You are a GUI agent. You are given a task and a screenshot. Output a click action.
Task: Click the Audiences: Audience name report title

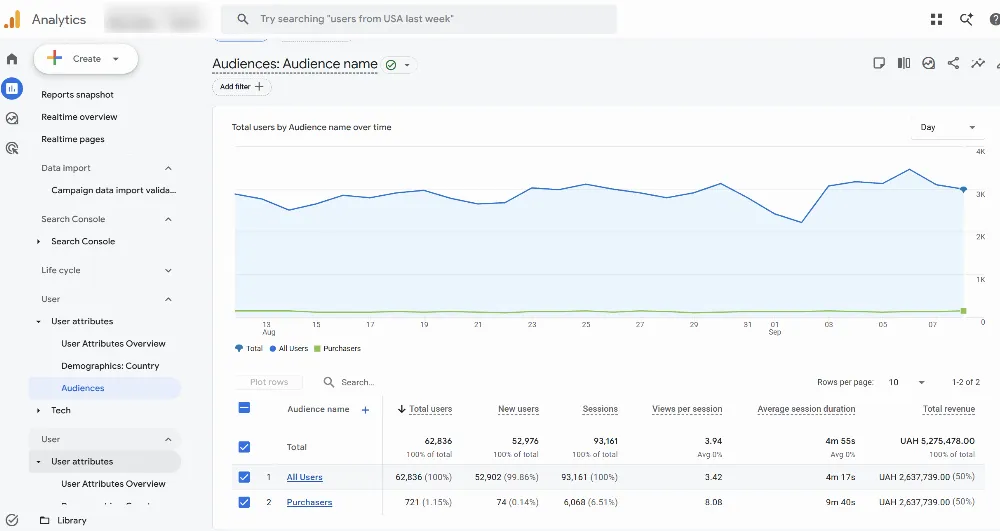[x=295, y=64]
